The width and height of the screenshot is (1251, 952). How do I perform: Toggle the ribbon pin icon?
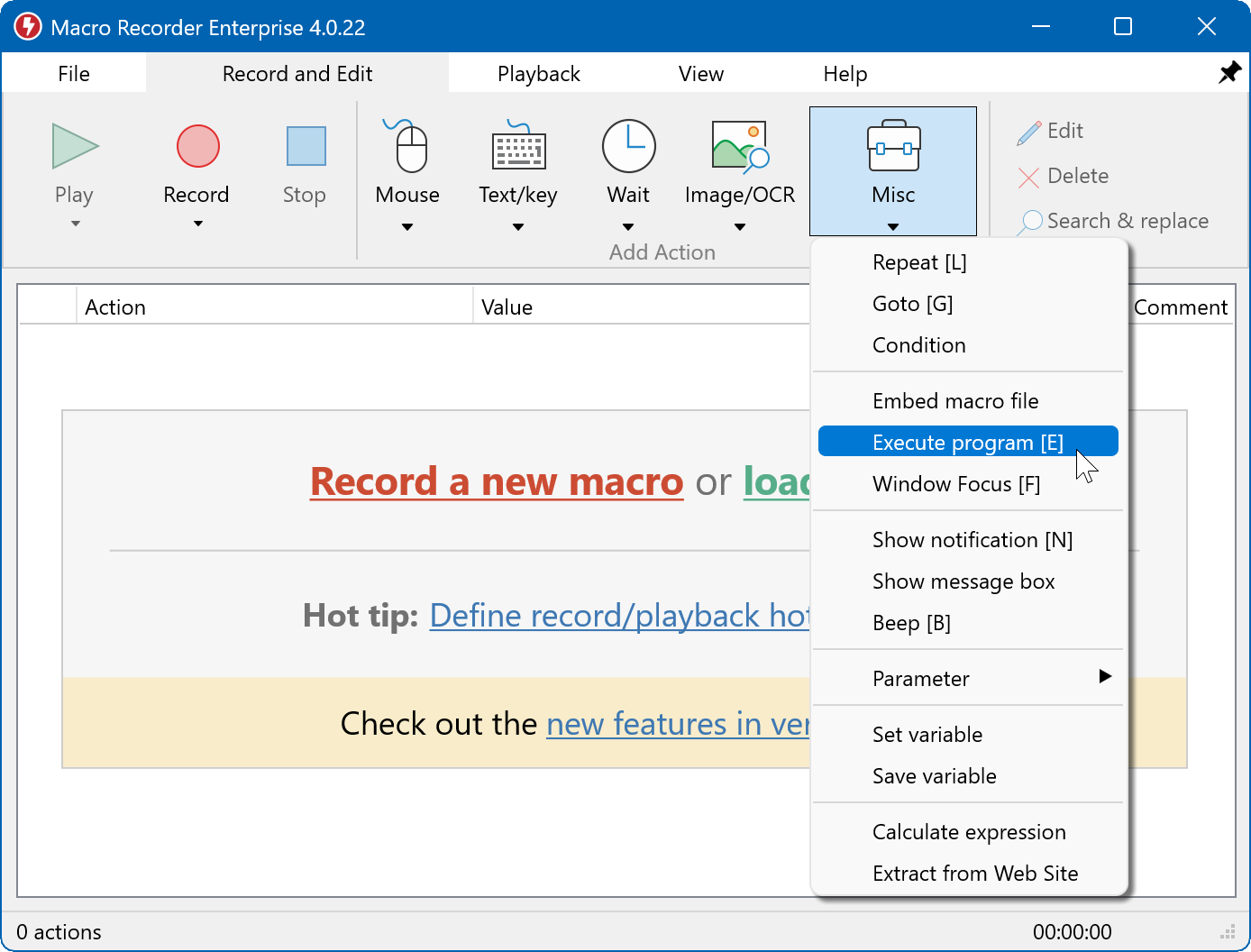click(x=1229, y=72)
